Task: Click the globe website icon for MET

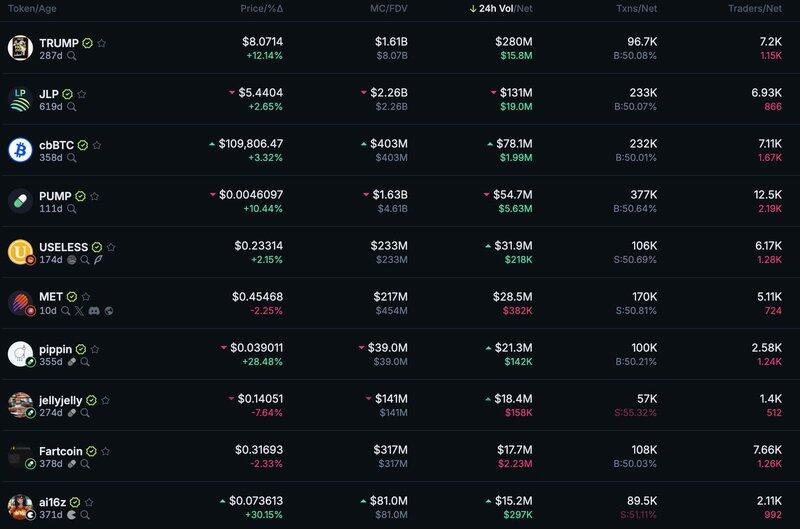Action: (108, 310)
